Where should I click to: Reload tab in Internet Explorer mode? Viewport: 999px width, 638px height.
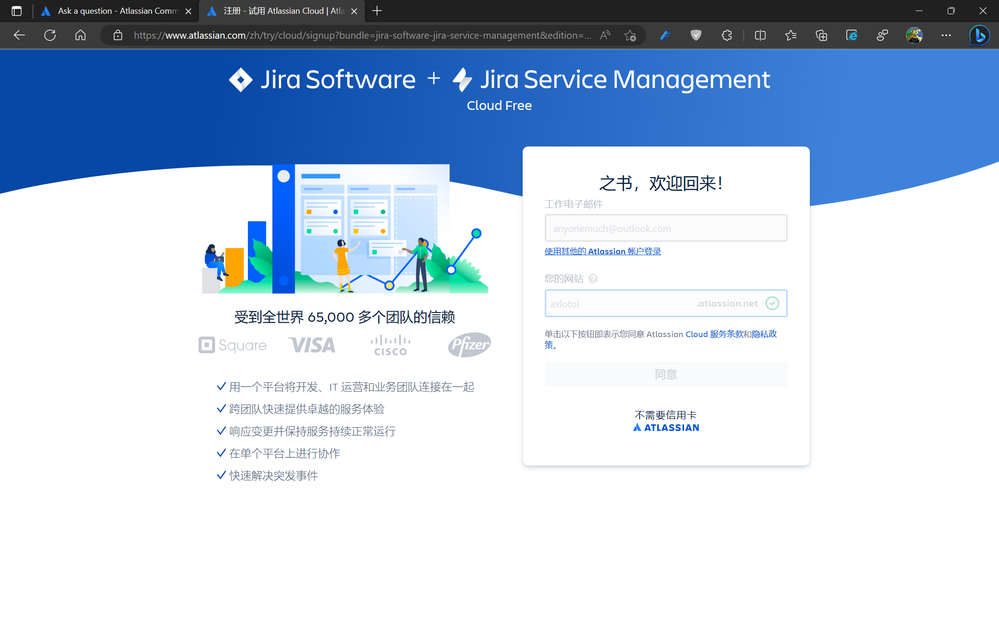coord(852,35)
